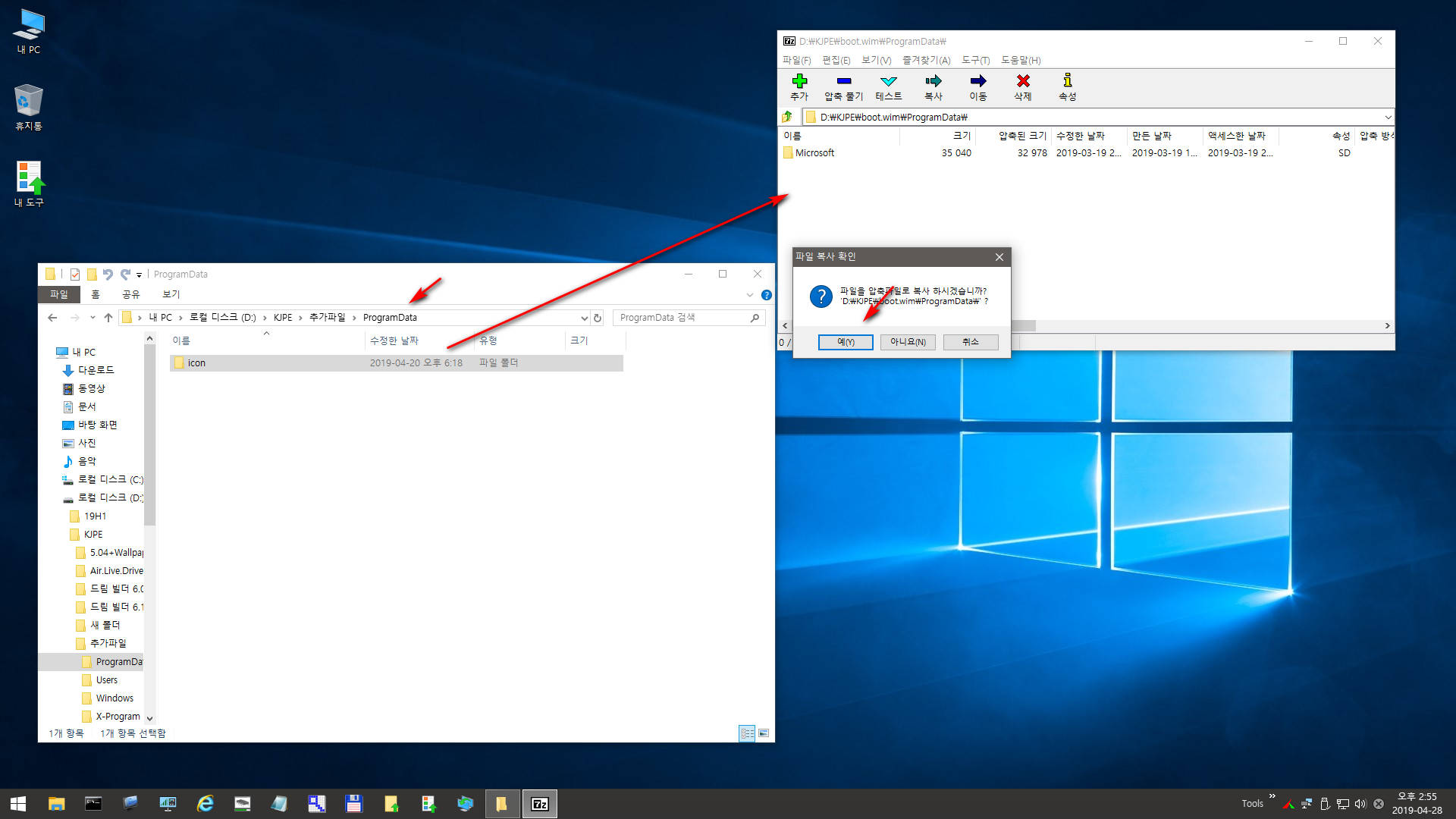Screen dimensions: 1456x819
Task: Click the Explorer undo quick-access icon
Action: [x=108, y=275]
